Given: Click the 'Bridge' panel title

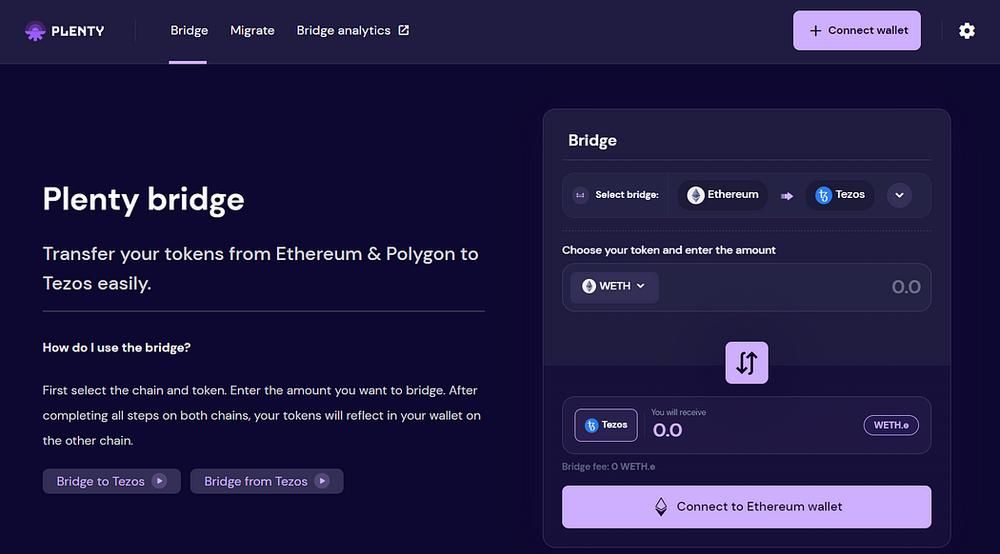Looking at the screenshot, I should 592,141.
